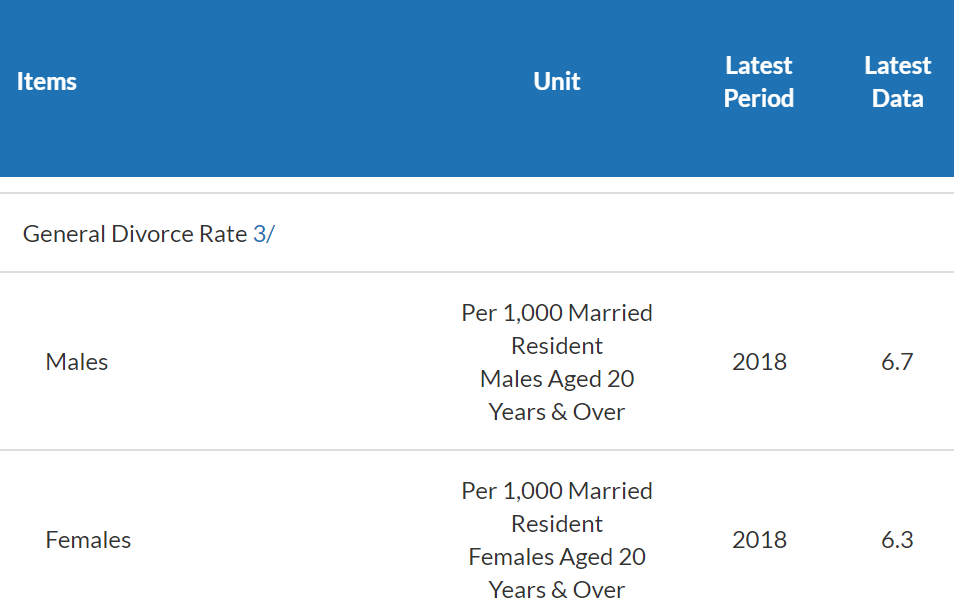Viewport: 954px width, 613px height.
Task: Select the Females row label
Action: [x=88, y=540]
